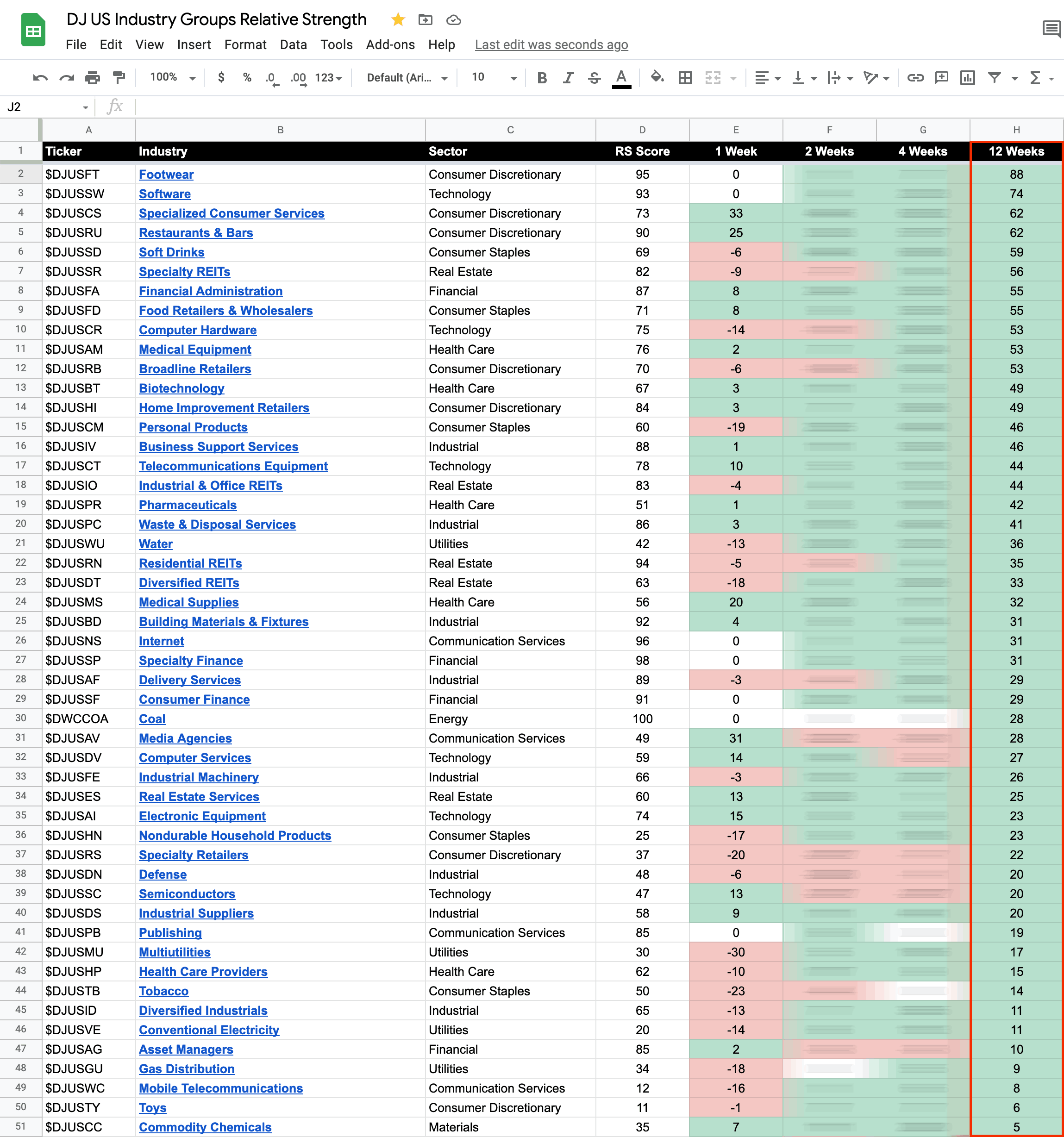
Task: Open the File menu
Action: (76, 44)
